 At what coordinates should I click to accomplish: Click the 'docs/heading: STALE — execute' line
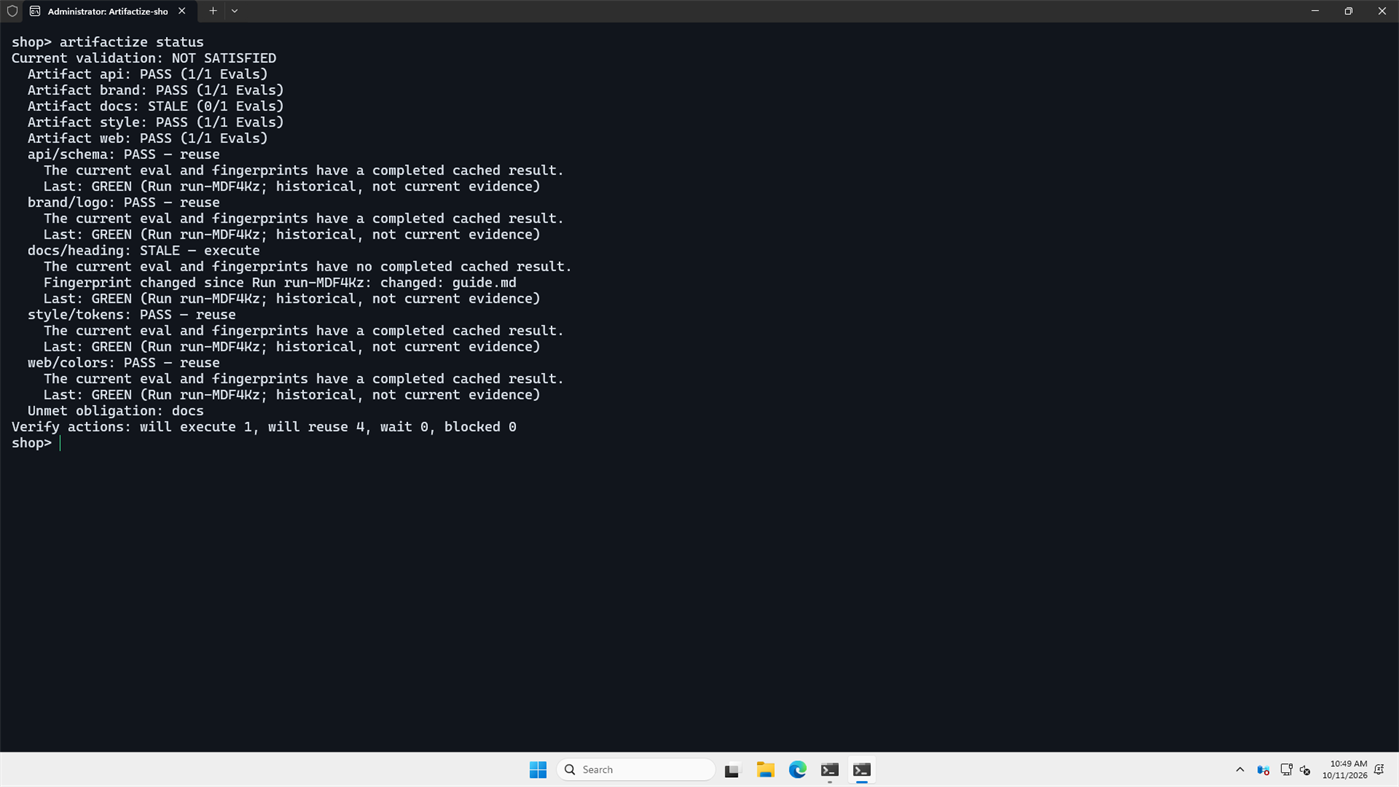click(x=144, y=250)
